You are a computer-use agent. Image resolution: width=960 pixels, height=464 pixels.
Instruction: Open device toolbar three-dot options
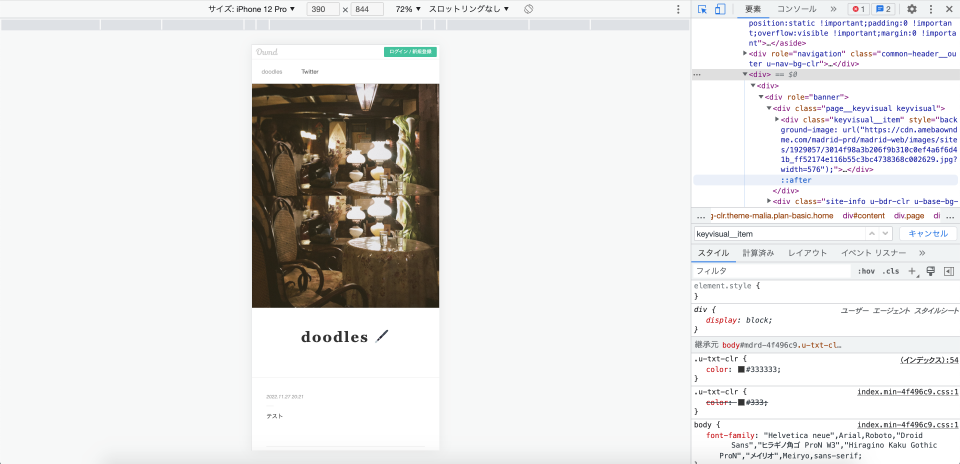coord(678,9)
